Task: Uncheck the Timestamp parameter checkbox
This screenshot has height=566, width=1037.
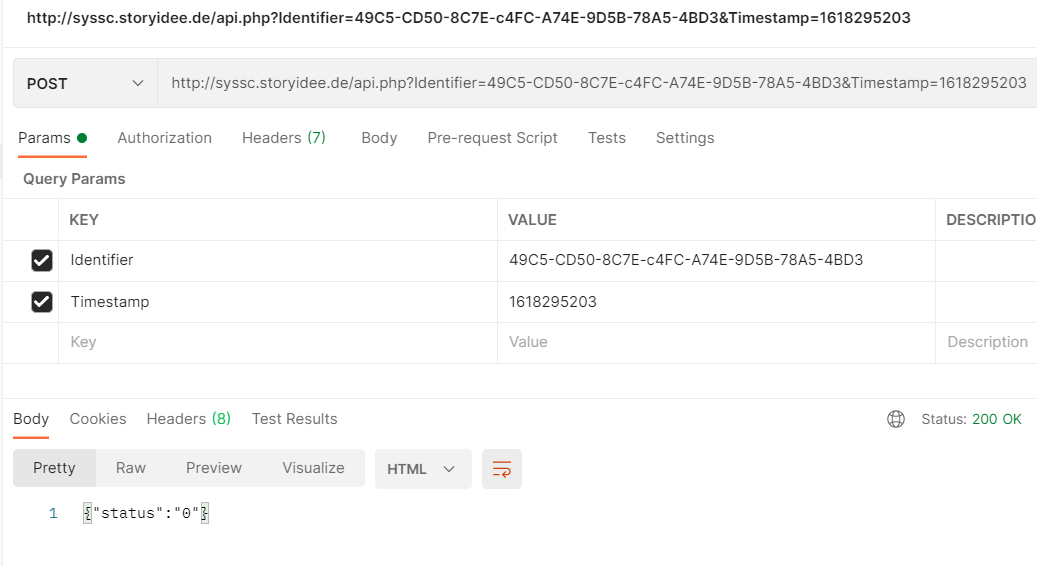Action: click(x=42, y=302)
